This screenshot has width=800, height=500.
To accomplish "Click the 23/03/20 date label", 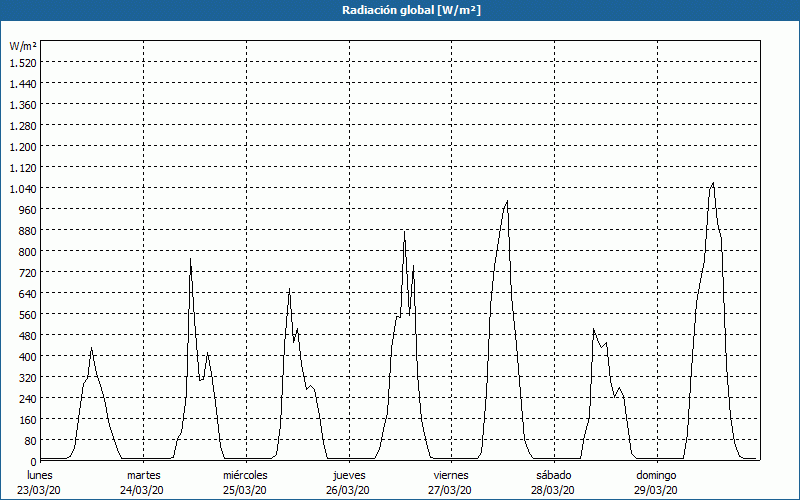I will tap(39, 490).
